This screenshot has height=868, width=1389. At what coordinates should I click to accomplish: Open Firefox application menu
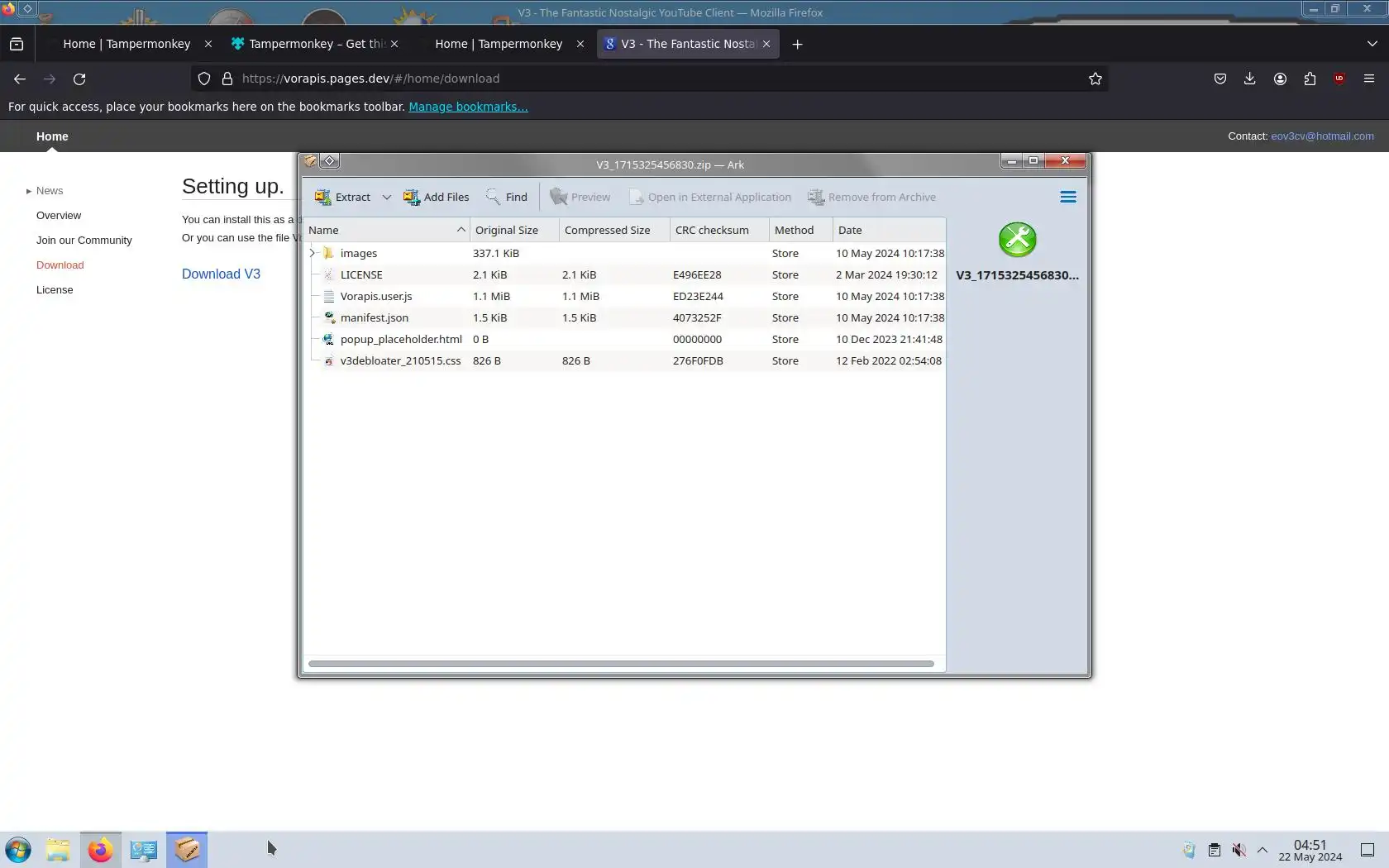pos(1369,79)
